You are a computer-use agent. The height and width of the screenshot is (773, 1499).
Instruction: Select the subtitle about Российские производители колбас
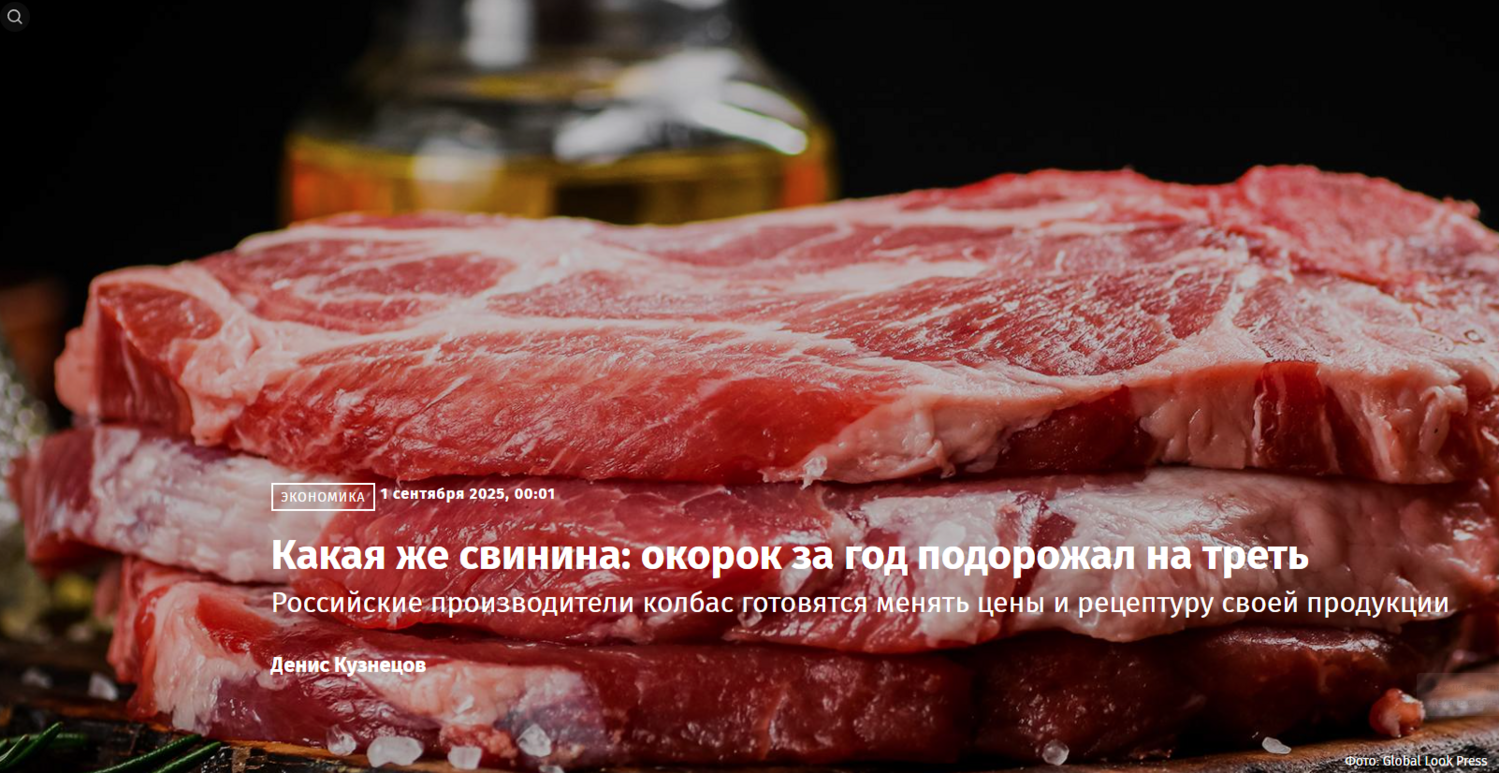pyautogui.click(x=860, y=604)
